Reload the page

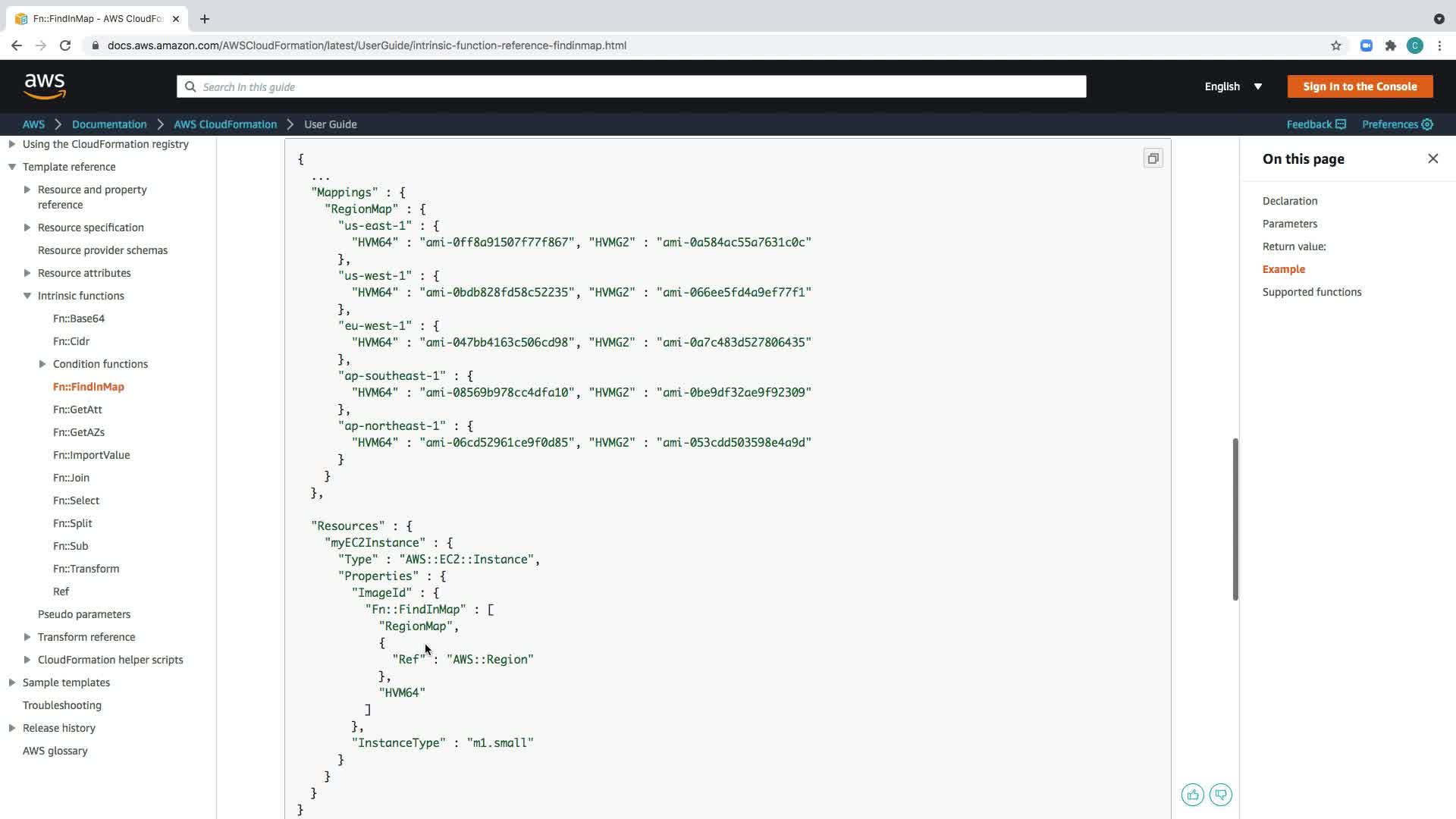click(65, 45)
